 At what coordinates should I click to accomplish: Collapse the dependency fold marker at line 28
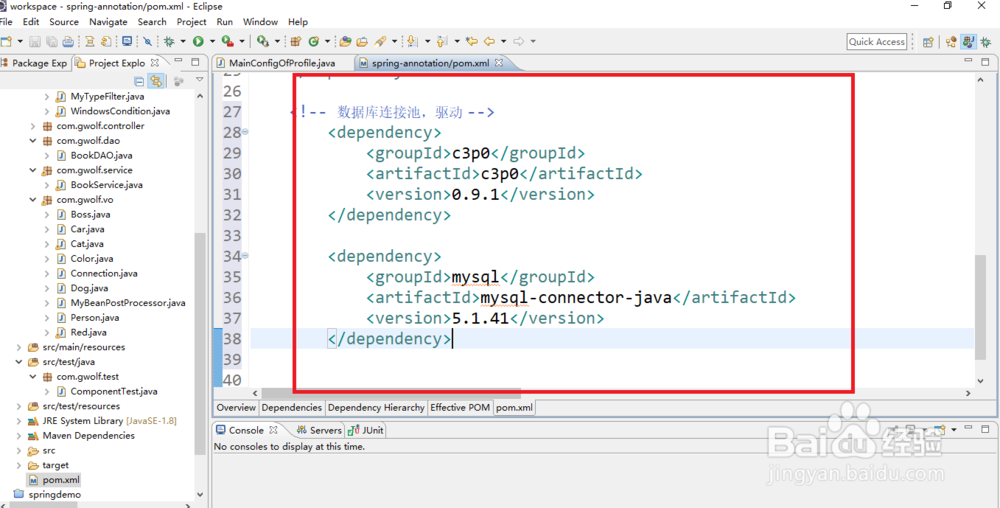(246, 133)
